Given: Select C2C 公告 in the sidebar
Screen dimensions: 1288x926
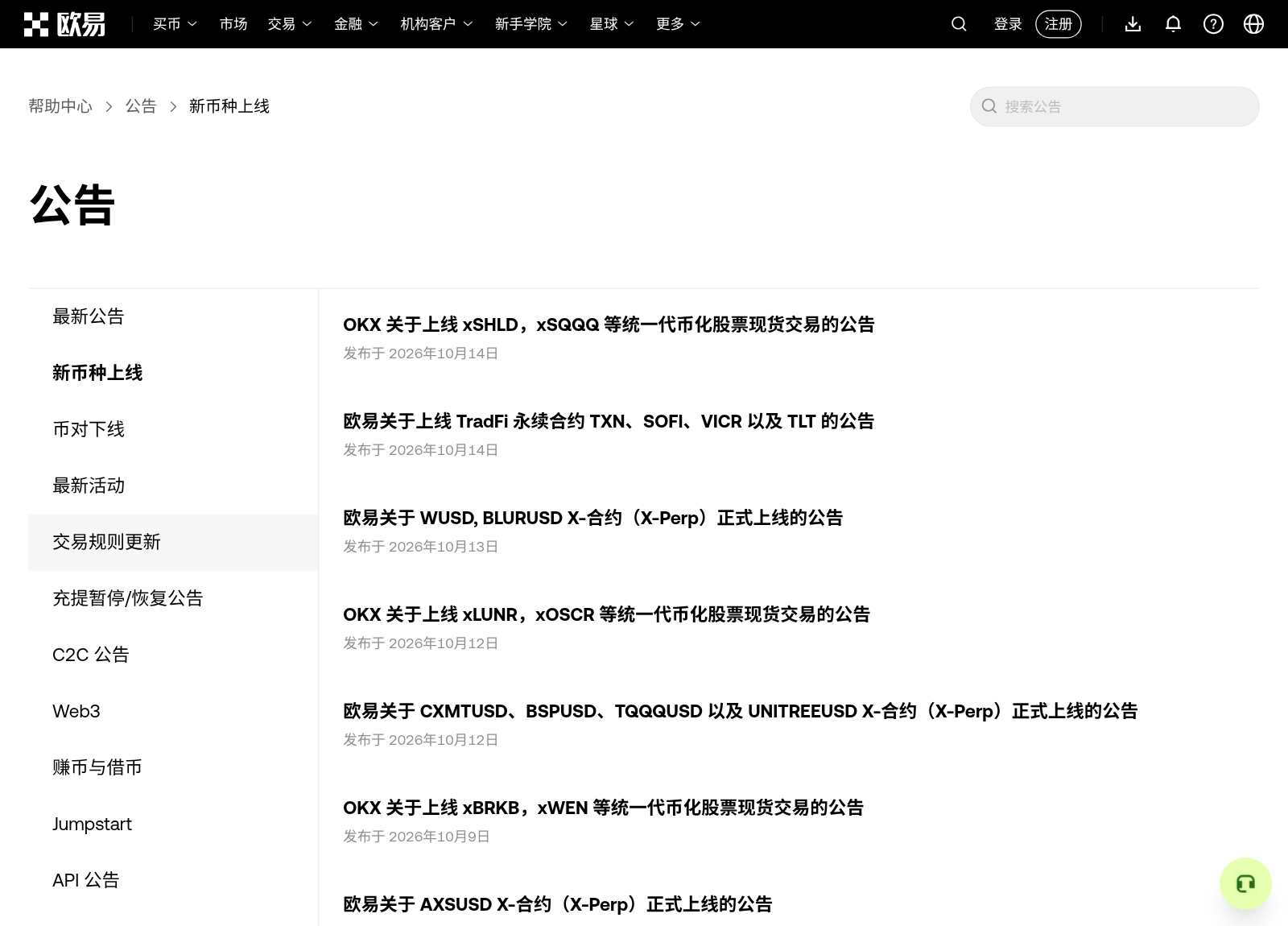Looking at the screenshot, I should (x=173, y=655).
